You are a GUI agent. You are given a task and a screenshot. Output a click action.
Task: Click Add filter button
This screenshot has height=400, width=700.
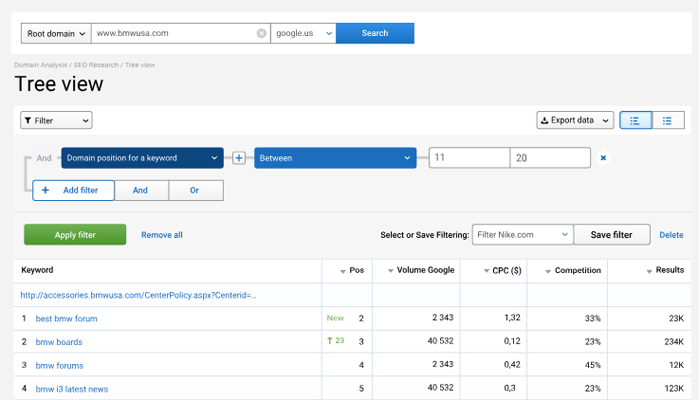pos(74,191)
